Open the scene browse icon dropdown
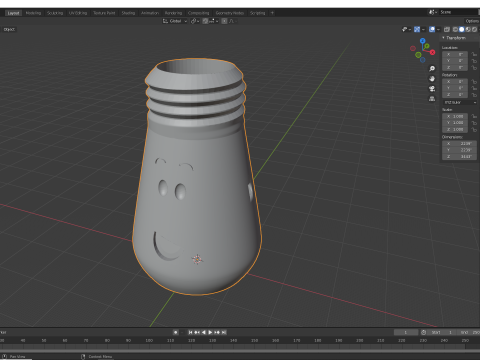 tap(433, 12)
